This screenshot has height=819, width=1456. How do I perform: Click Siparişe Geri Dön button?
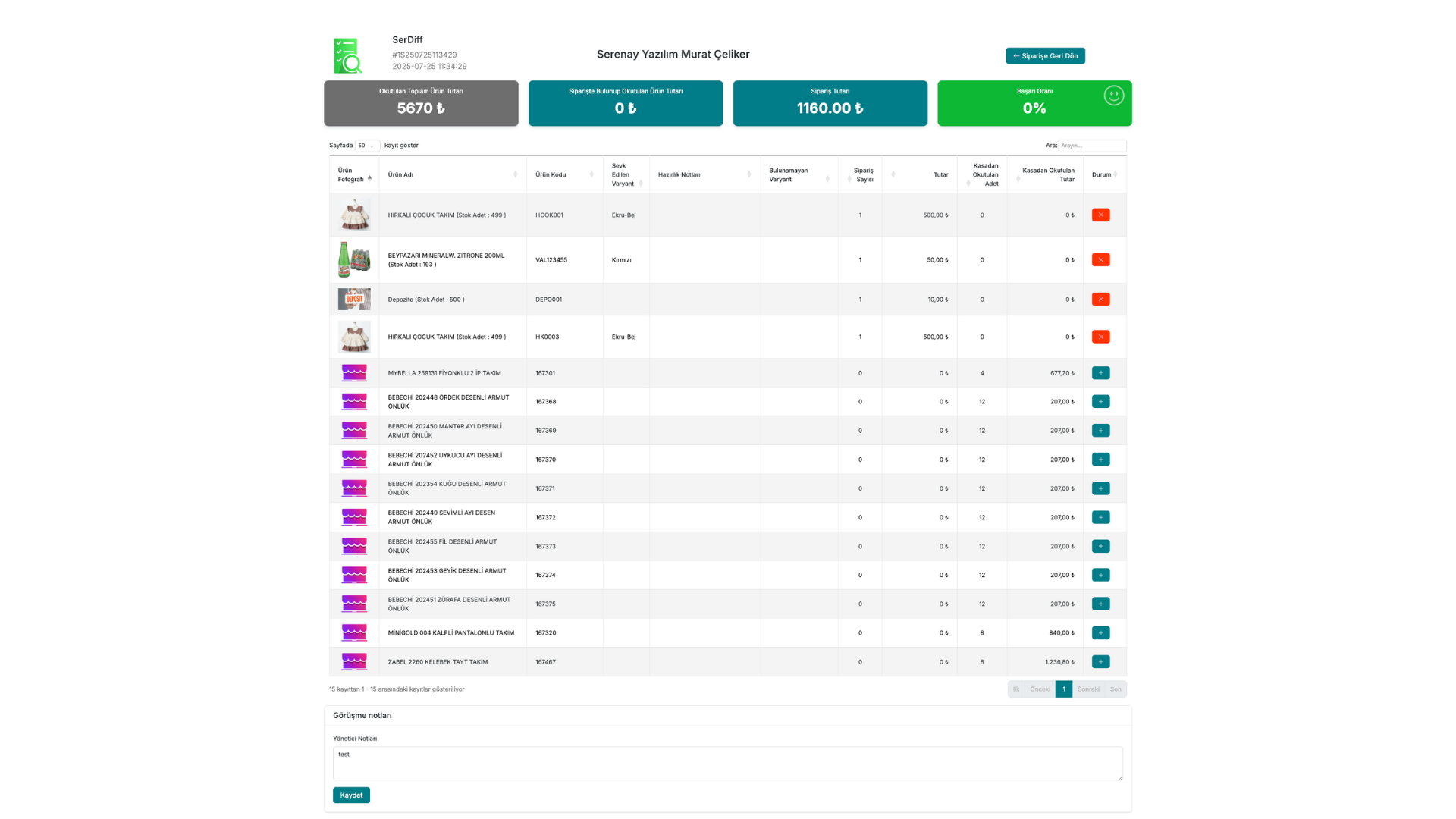click(1045, 56)
